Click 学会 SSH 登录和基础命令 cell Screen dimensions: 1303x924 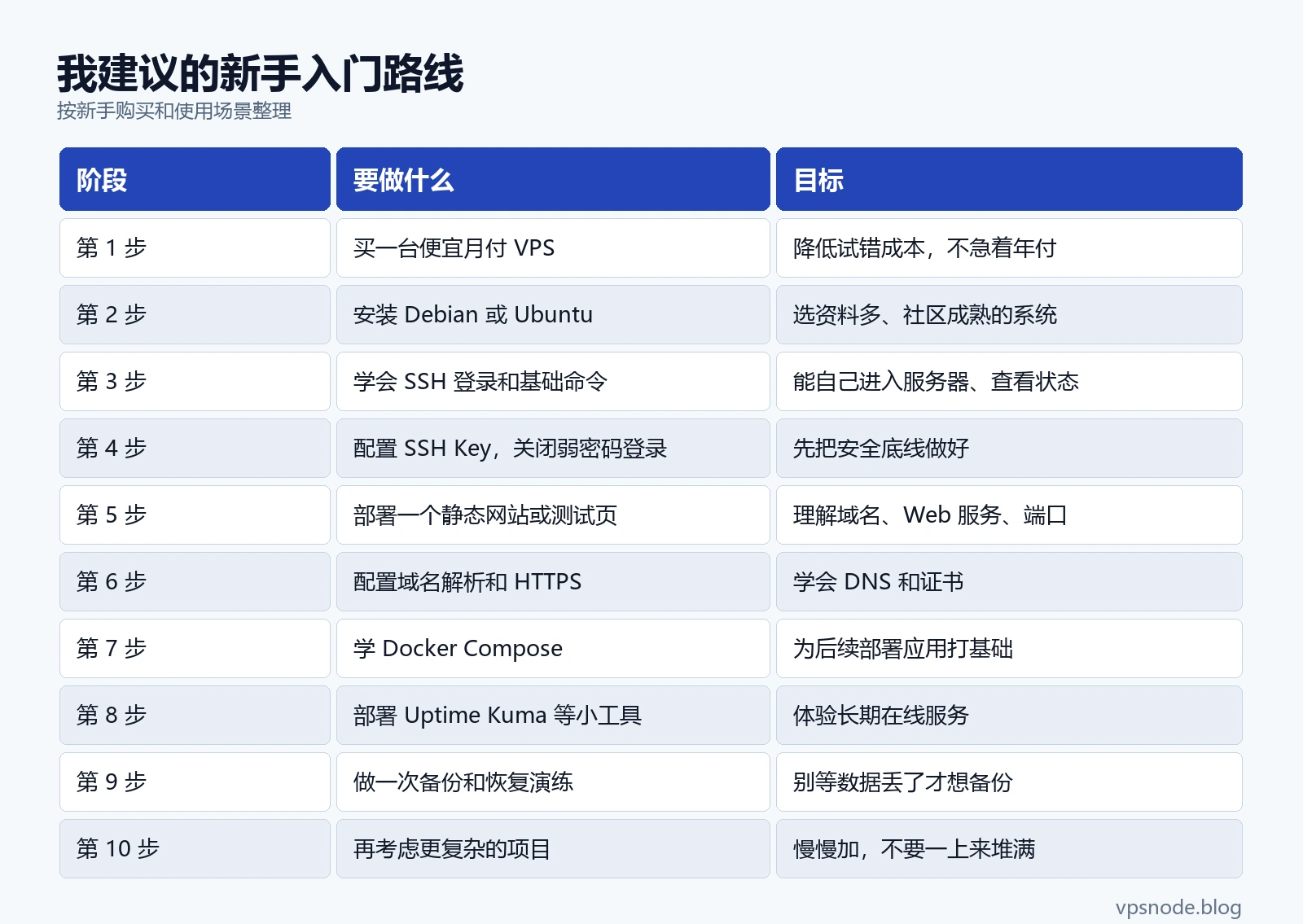pos(553,381)
